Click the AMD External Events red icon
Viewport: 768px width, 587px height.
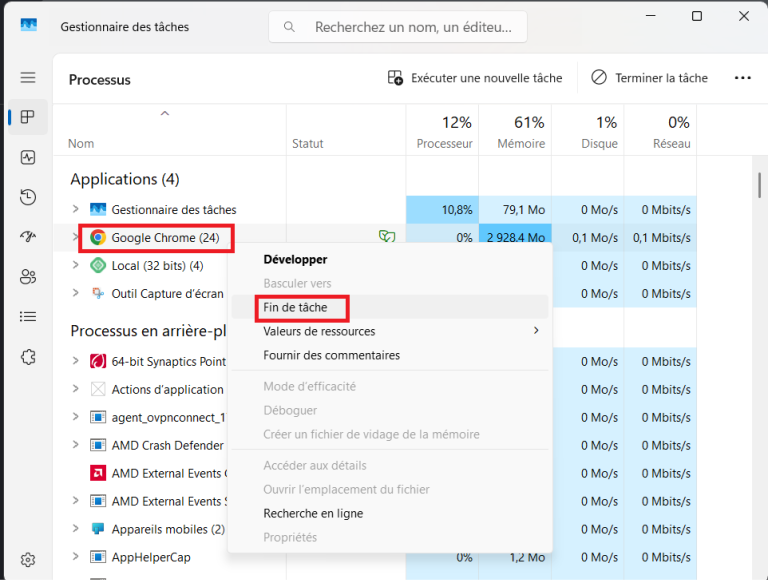(98, 473)
